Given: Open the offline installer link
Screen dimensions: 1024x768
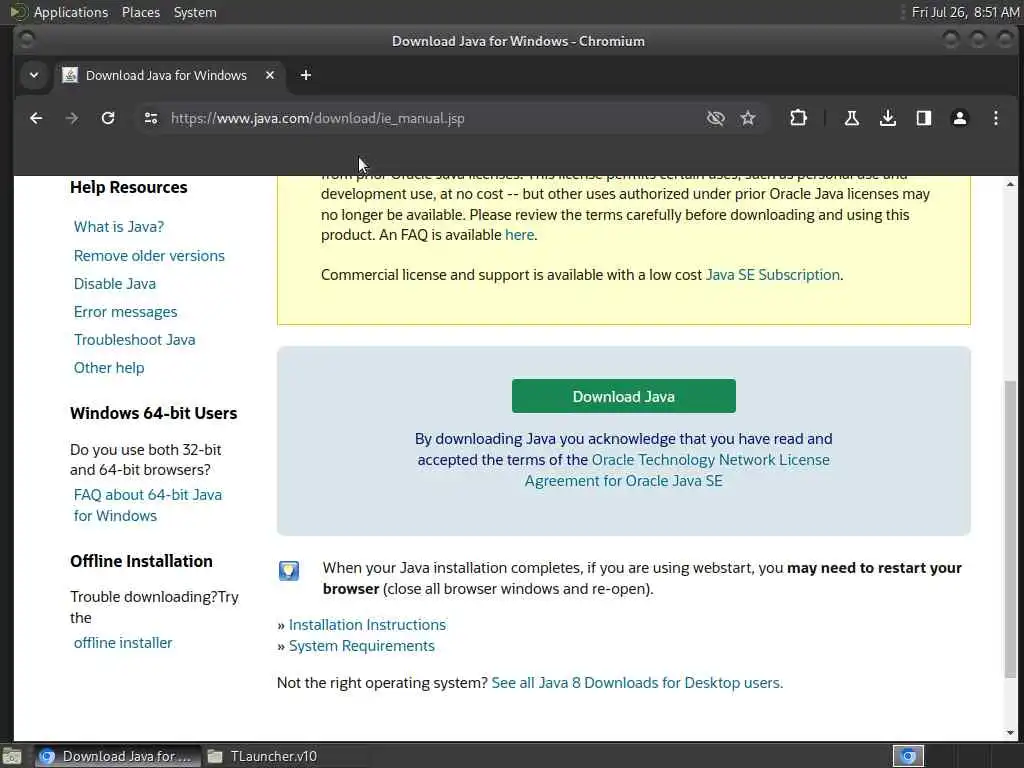Looking at the screenshot, I should [x=123, y=643].
